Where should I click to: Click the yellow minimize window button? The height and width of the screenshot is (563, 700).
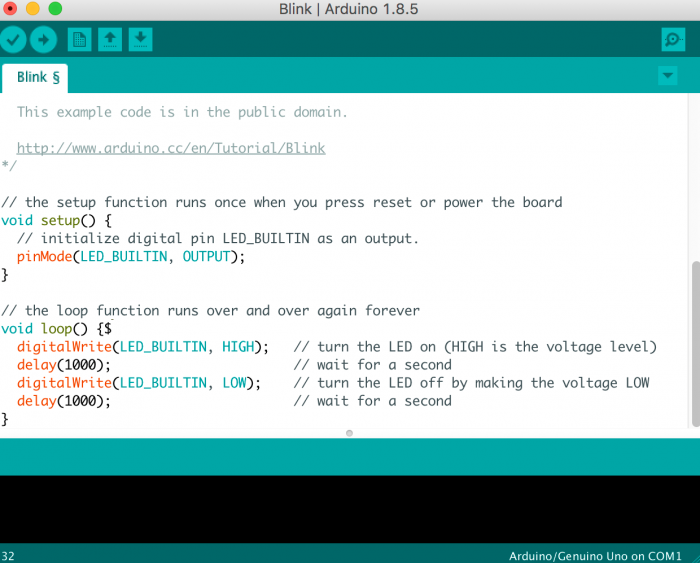pos(33,8)
